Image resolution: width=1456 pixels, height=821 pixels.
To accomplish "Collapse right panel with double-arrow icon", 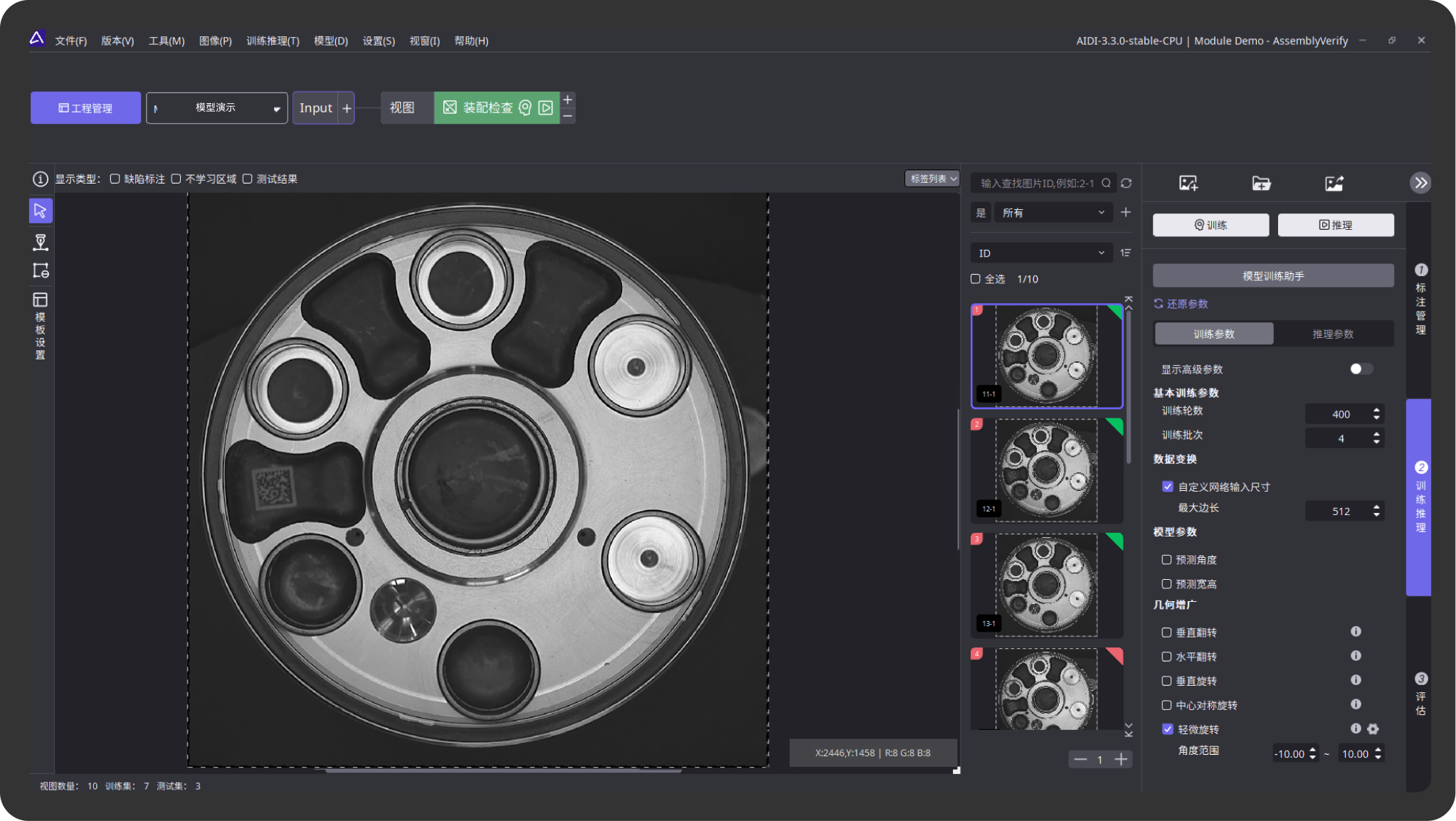I will pos(1420,184).
